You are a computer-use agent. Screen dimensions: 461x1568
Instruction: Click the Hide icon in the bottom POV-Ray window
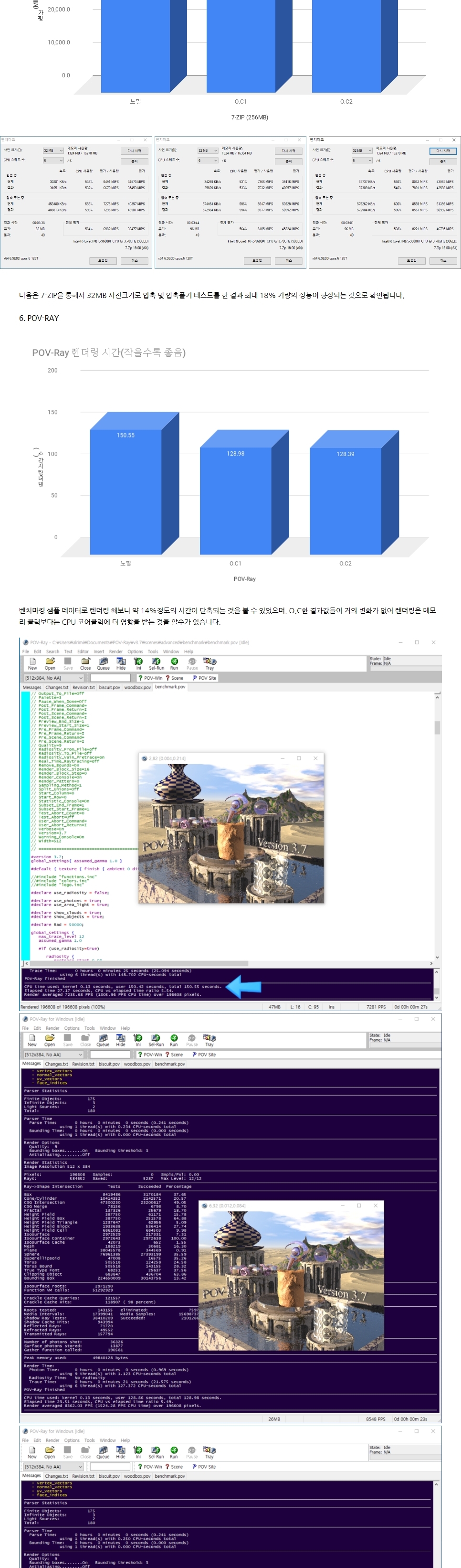click(120, 1452)
